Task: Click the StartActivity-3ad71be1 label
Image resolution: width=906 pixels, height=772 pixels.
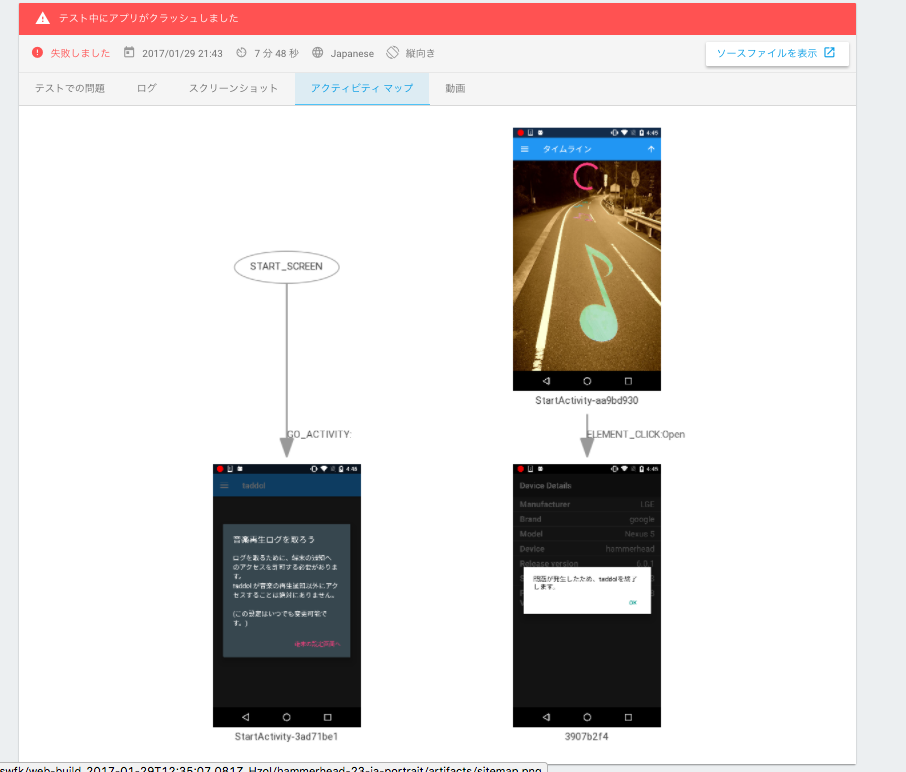Action: pos(286,737)
